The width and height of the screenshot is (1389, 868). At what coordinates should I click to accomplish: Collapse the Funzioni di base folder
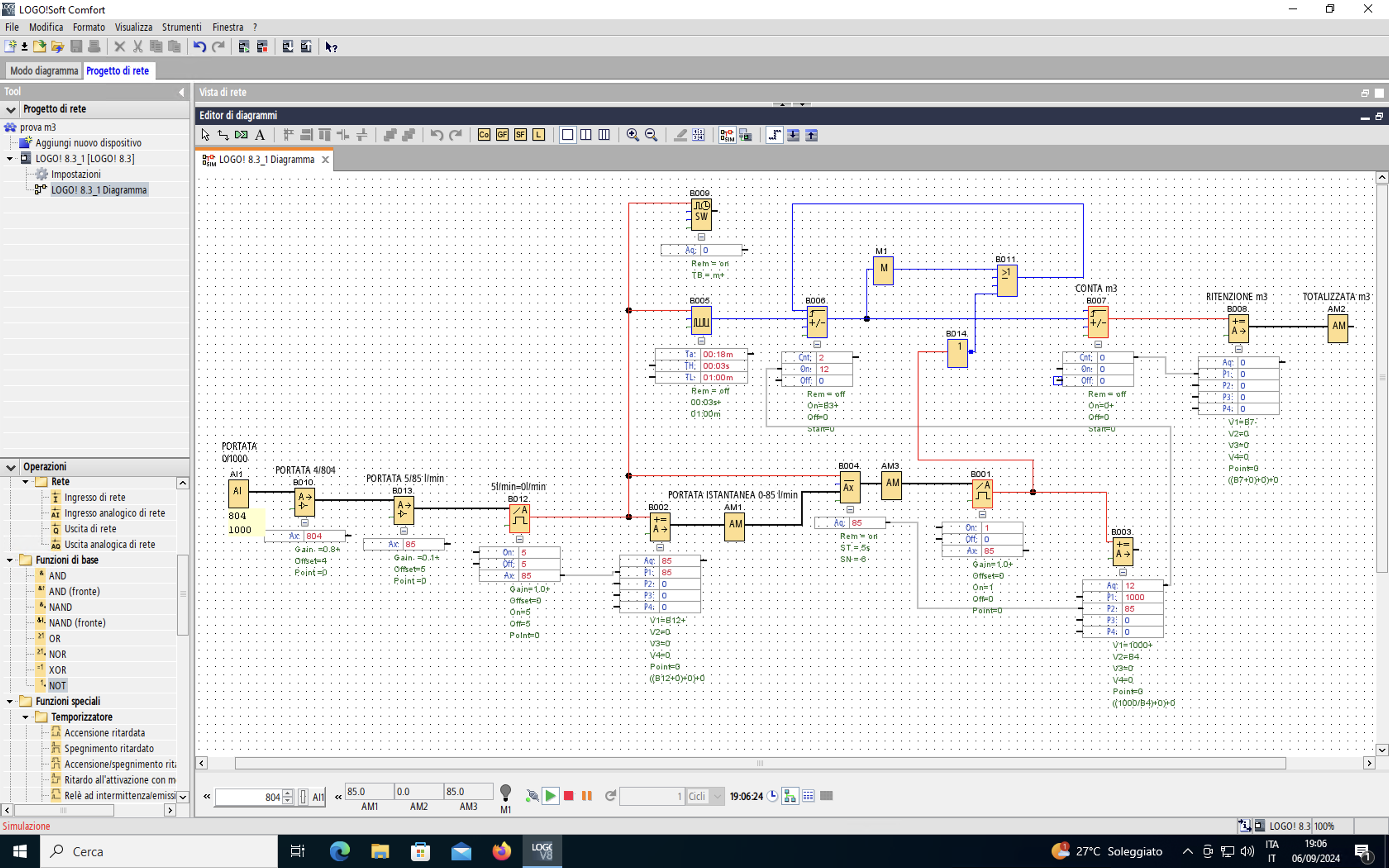tap(10, 560)
